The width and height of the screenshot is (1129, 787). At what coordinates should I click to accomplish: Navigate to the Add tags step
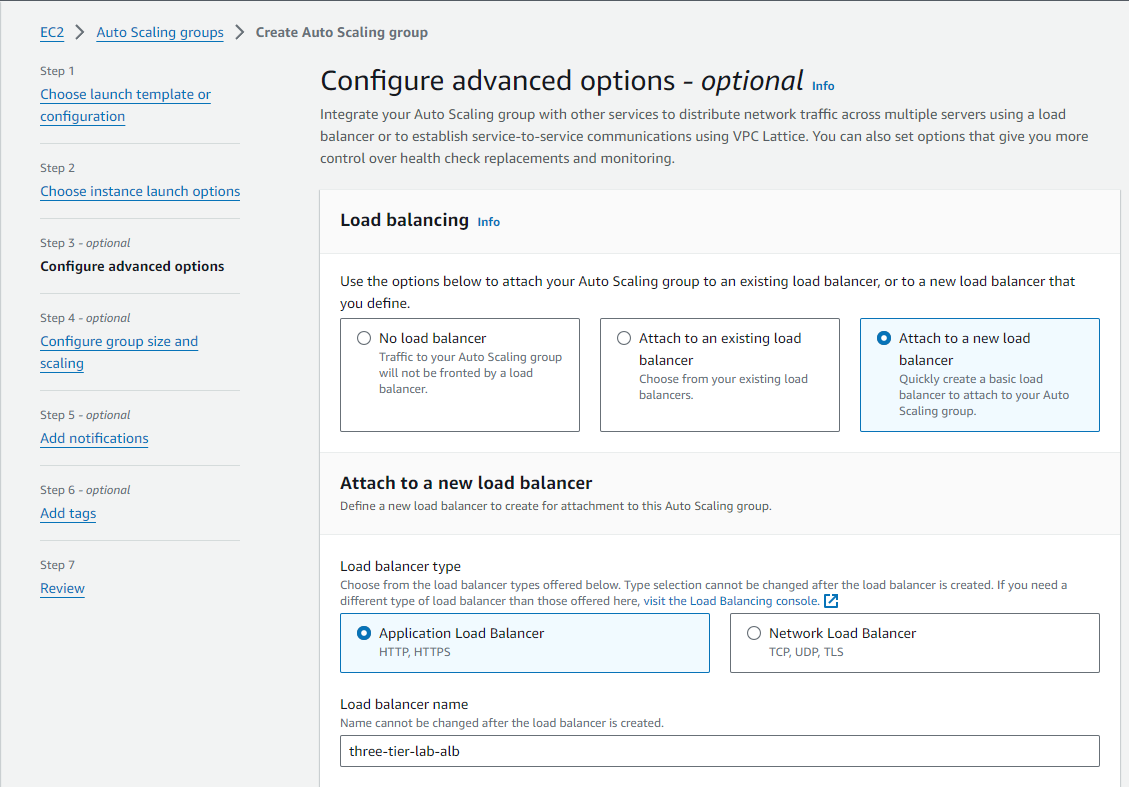68,513
